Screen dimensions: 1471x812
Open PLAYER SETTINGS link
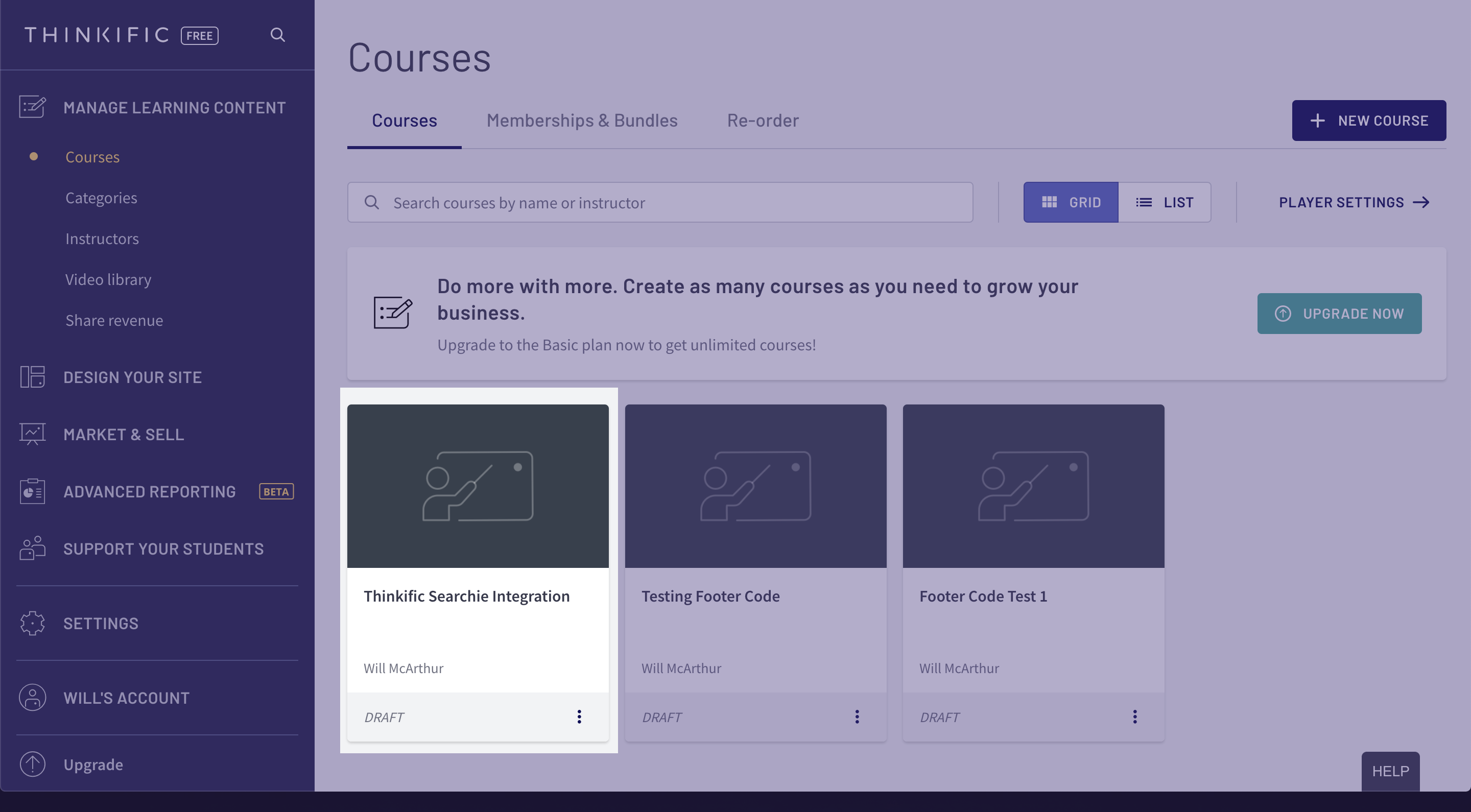tap(1354, 202)
